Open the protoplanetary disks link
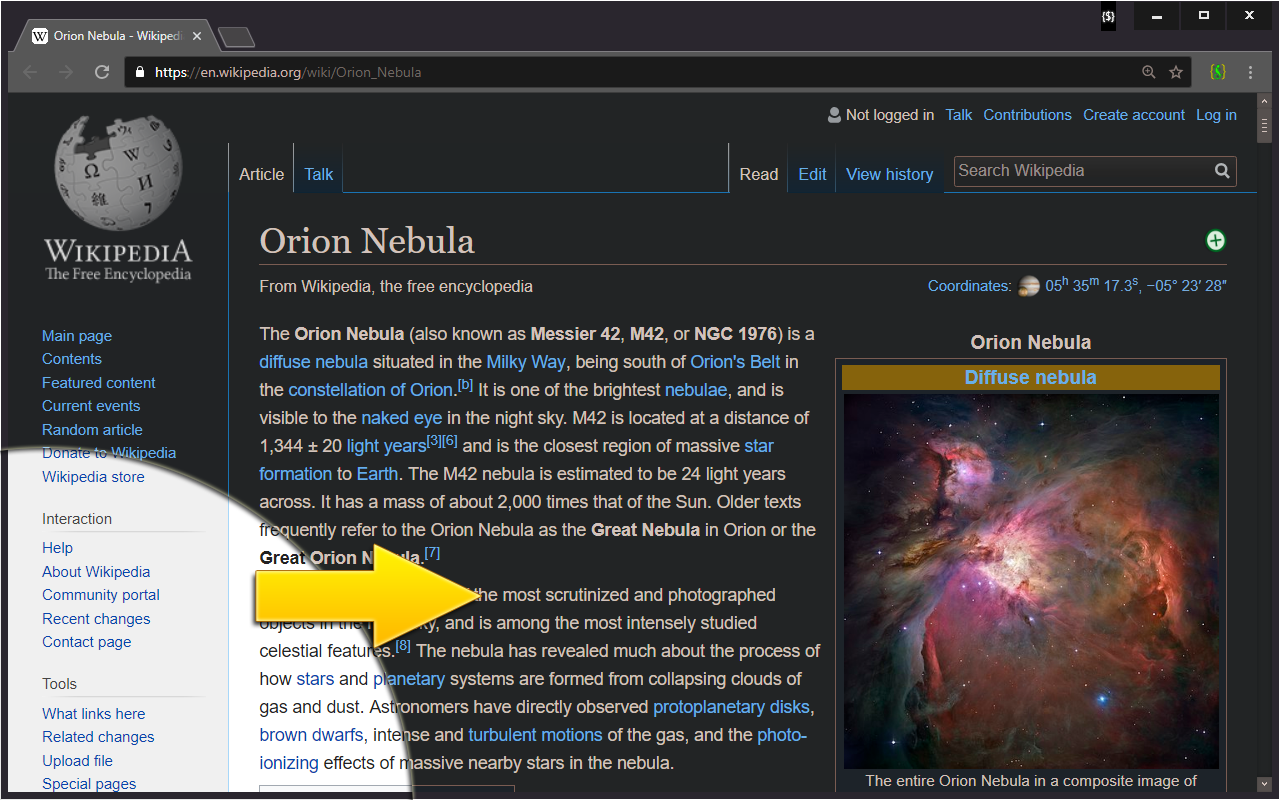The image size is (1280, 800). pyautogui.click(x=731, y=707)
